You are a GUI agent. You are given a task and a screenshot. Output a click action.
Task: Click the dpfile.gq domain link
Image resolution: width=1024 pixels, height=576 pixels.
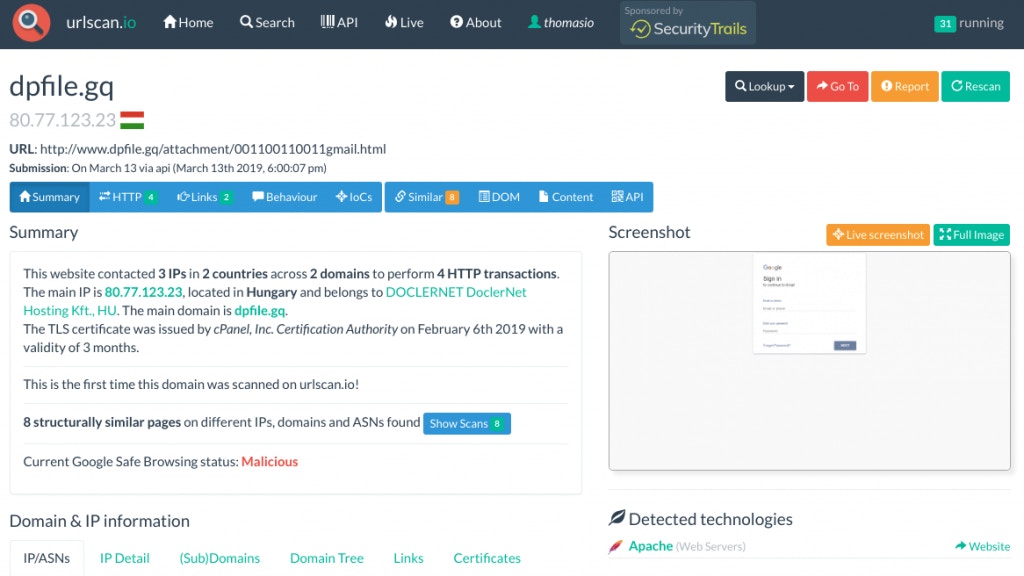(x=259, y=310)
